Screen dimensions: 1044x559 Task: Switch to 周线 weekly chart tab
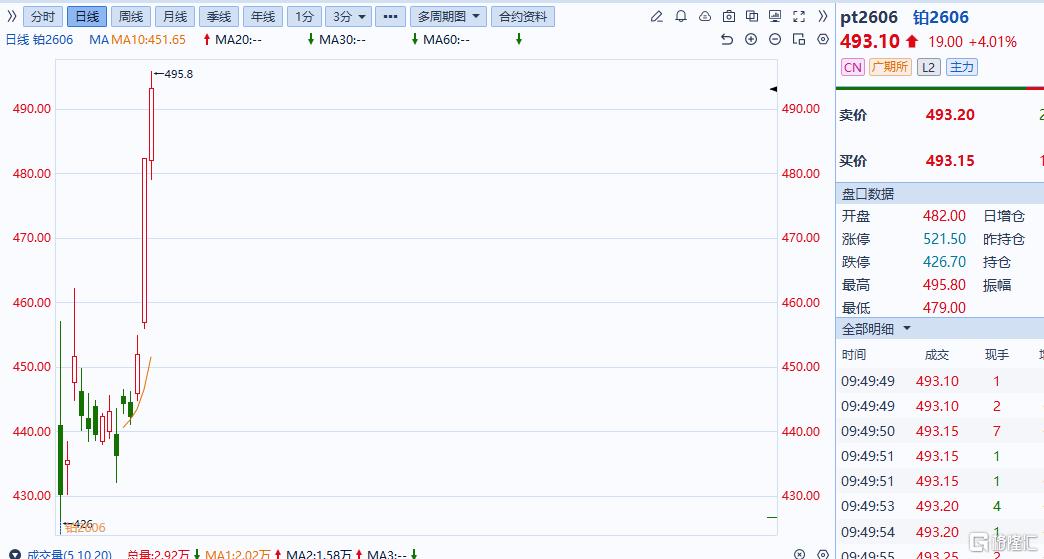click(130, 17)
